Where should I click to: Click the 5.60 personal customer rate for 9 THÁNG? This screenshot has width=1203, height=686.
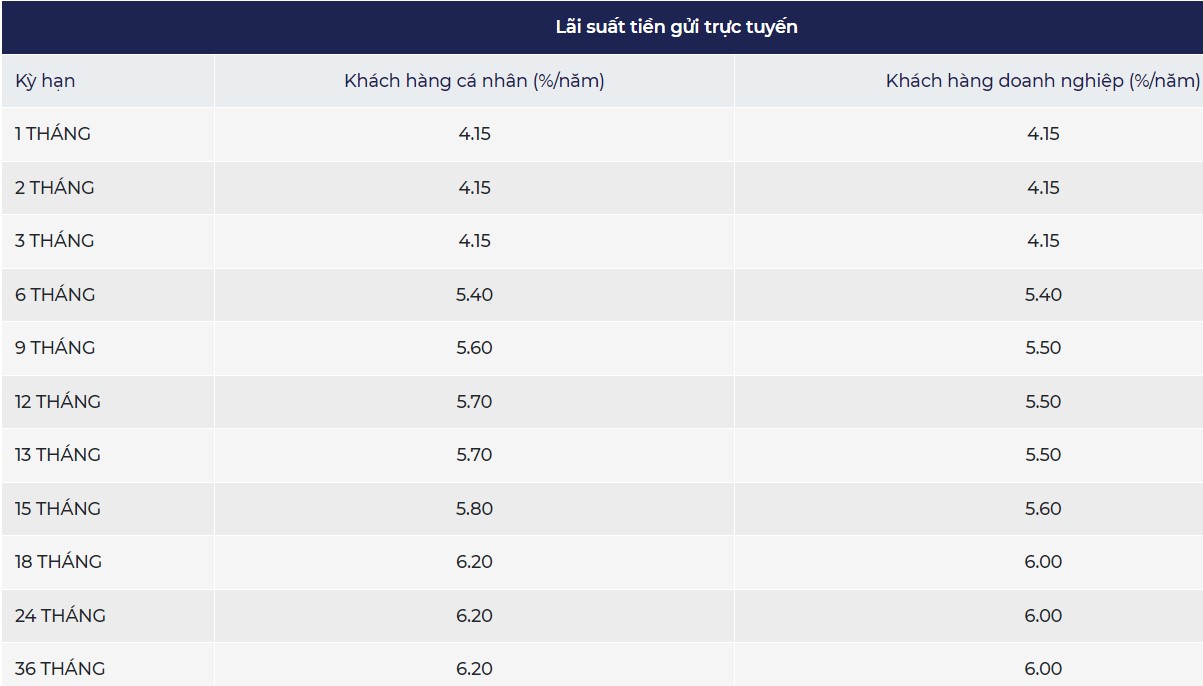(x=474, y=348)
